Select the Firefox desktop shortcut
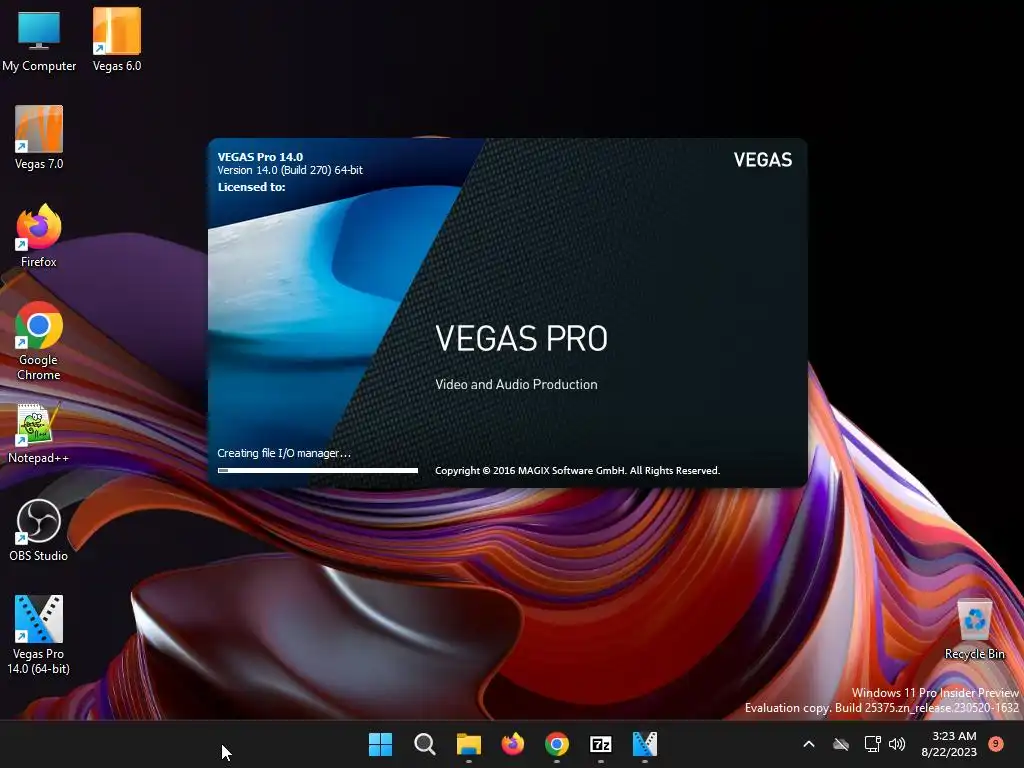This screenshot has width=1024, height=768. [x=39, y=236]
